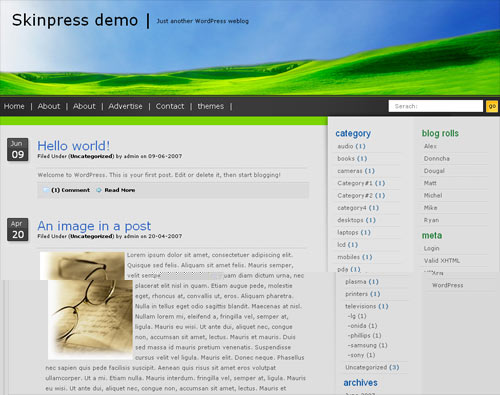
Task: Open the Hello world! post title
Action: (74, 146)
